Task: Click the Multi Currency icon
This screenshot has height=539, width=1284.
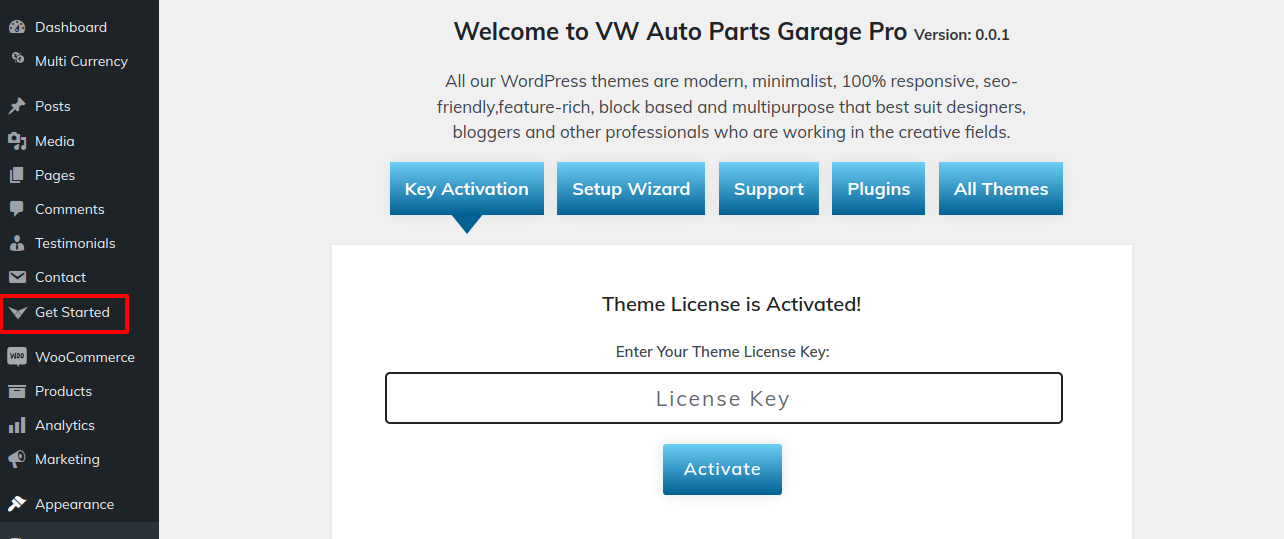Action: pos(17,60)
